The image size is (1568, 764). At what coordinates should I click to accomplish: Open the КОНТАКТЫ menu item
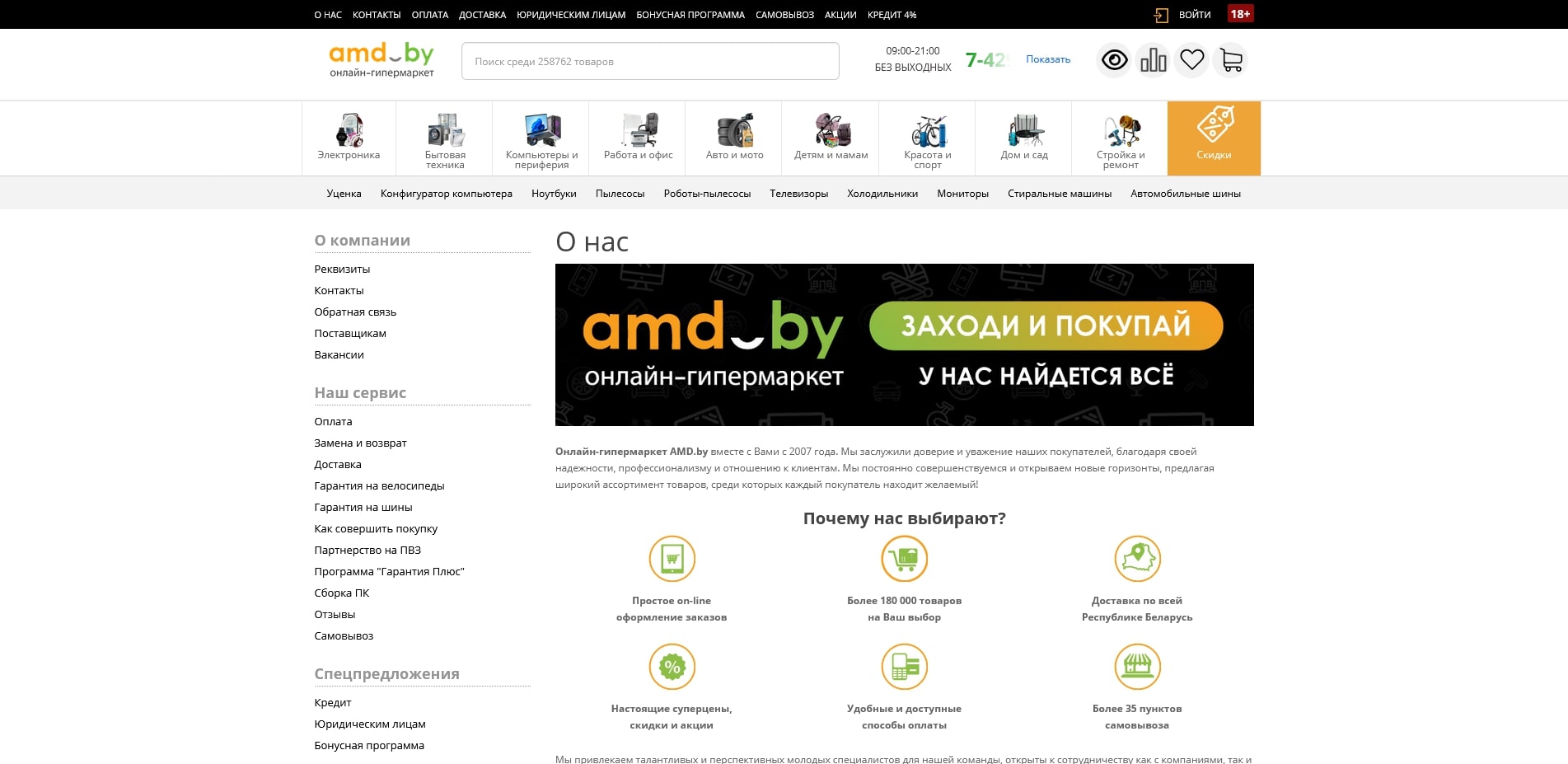pos(376,14)
